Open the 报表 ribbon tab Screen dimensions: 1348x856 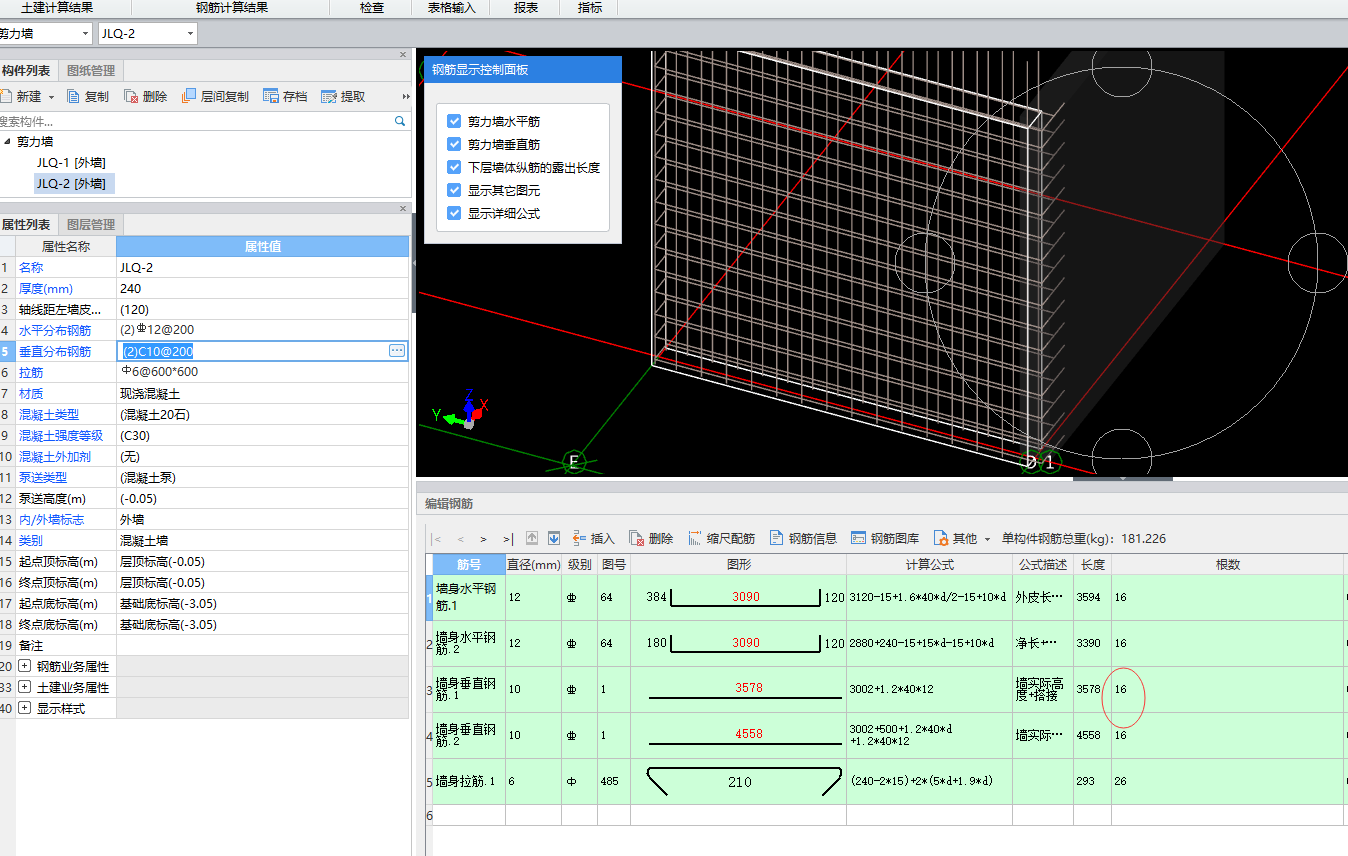(526, 8)
